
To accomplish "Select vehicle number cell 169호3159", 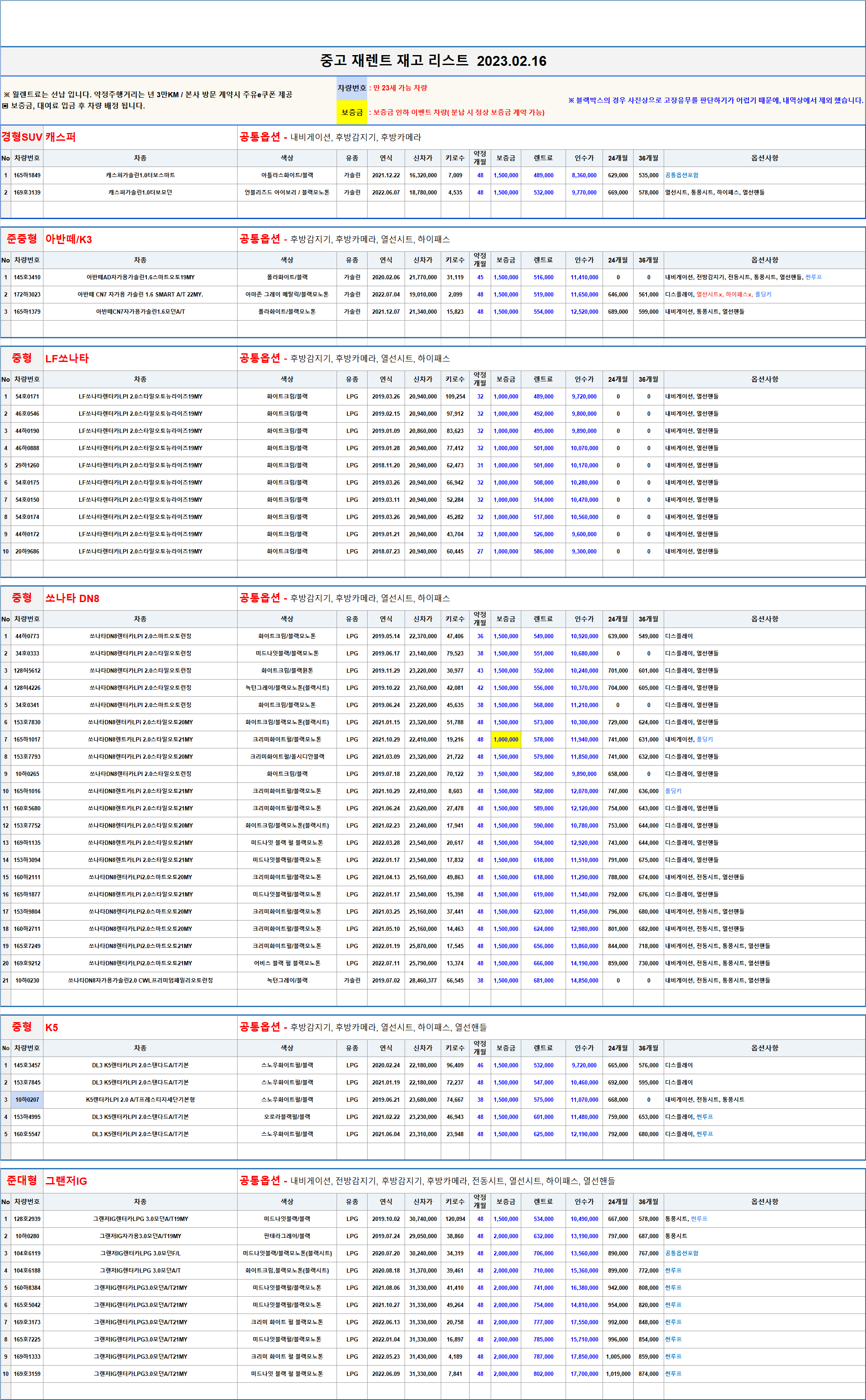I will pyautogui.click(x=27, y=1373).
